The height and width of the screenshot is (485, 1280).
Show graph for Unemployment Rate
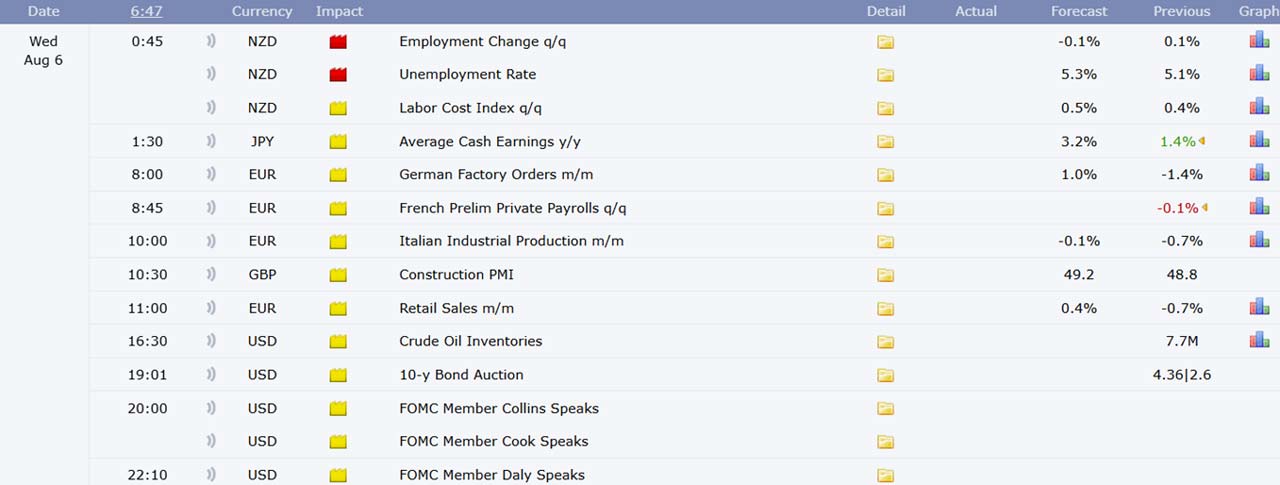click(1258, 74)
